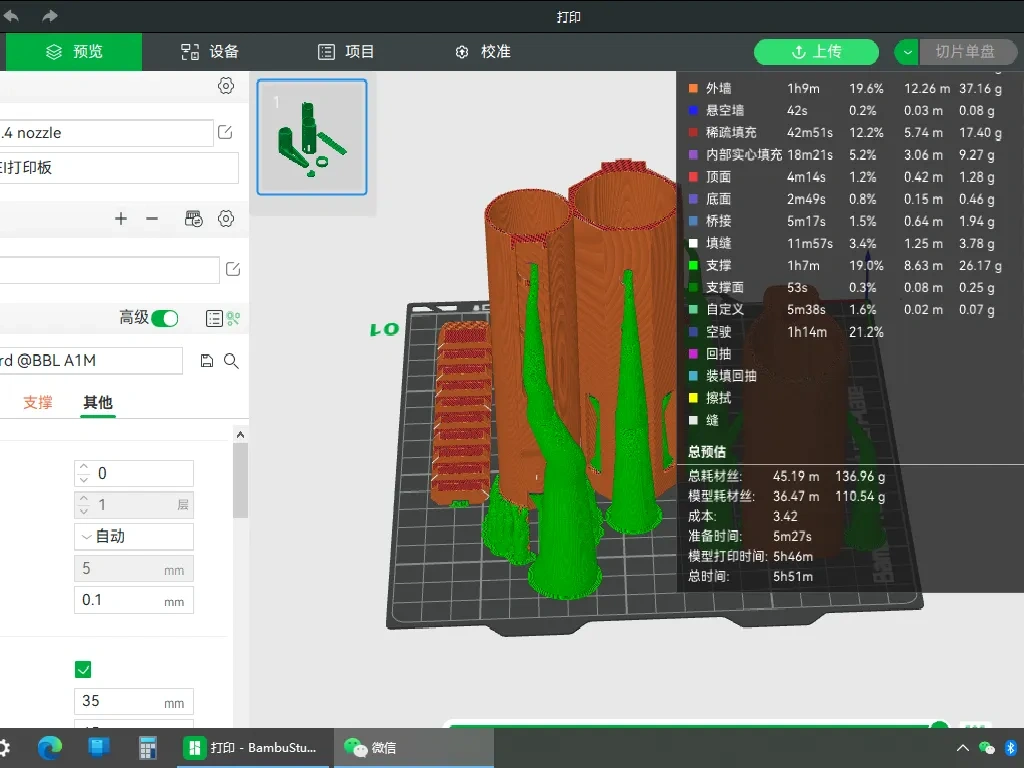Toggle 支撑 color visibility in legend

[693, 266]
